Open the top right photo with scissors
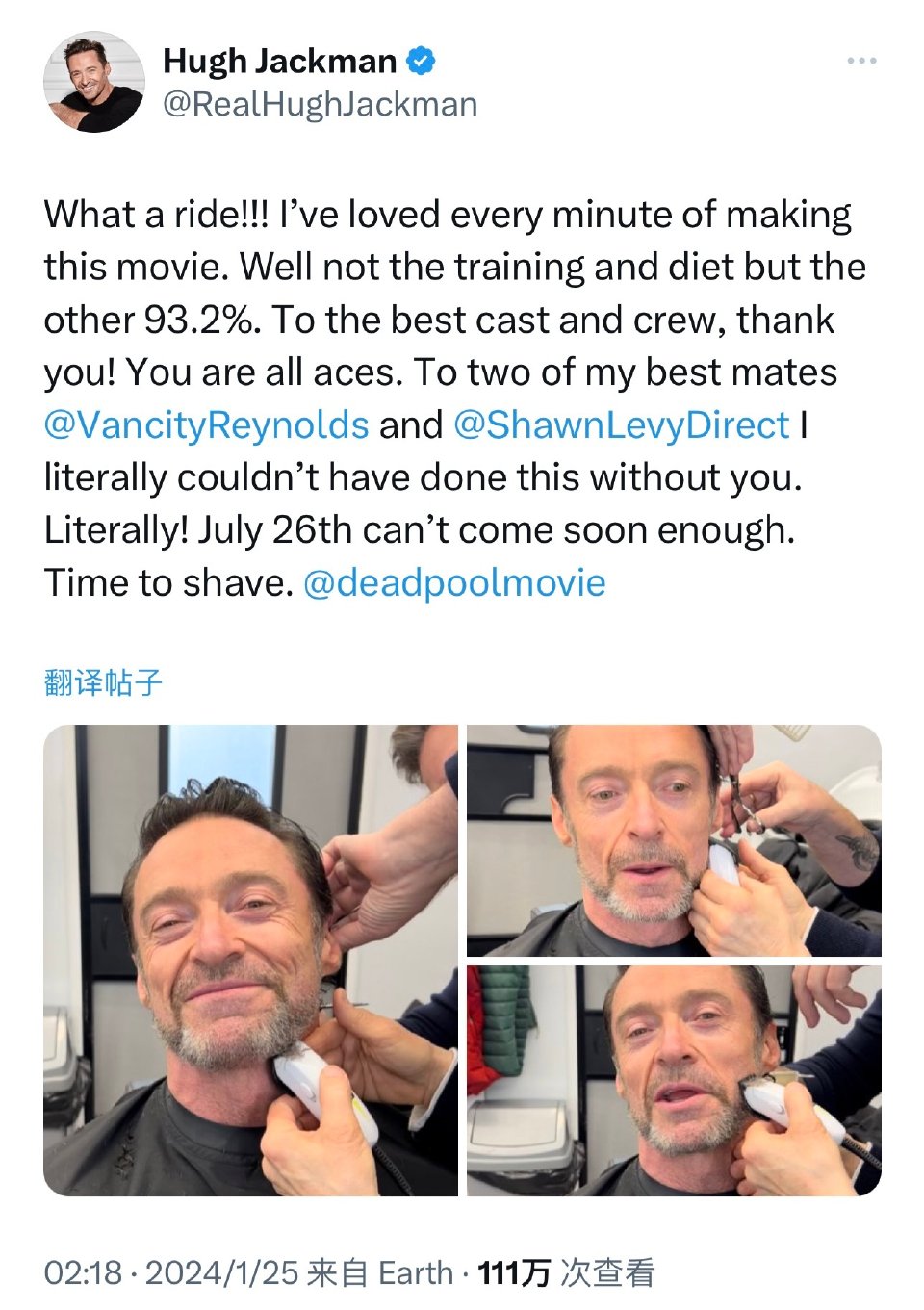The height and width of the screenshot is (1310, 924). tap(674, 840)
